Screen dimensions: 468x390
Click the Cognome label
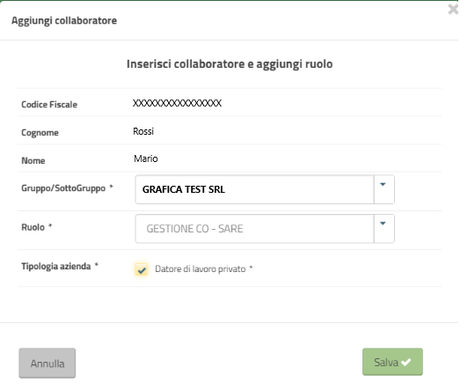tap(40, 132)
